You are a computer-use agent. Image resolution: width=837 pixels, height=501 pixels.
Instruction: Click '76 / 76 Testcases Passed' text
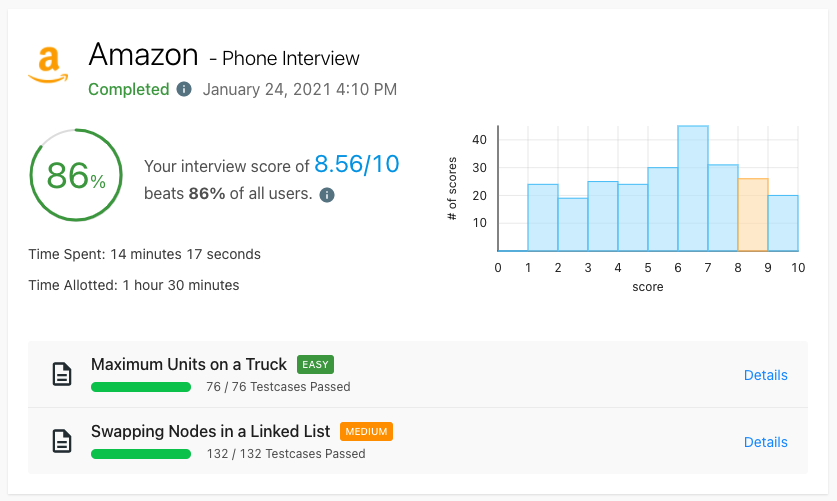pos(278,387)
